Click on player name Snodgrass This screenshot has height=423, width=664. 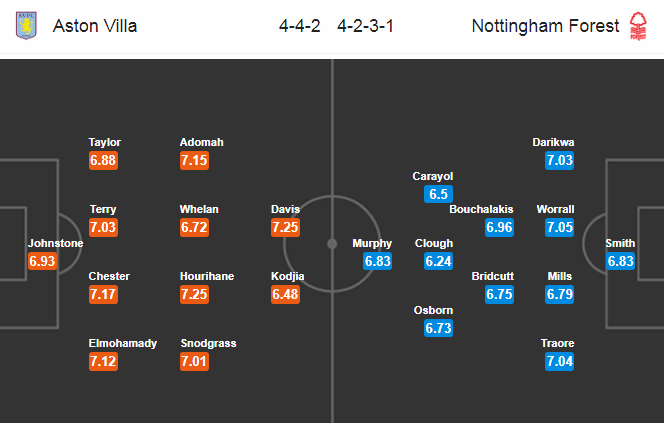click(x=208, y=343)
